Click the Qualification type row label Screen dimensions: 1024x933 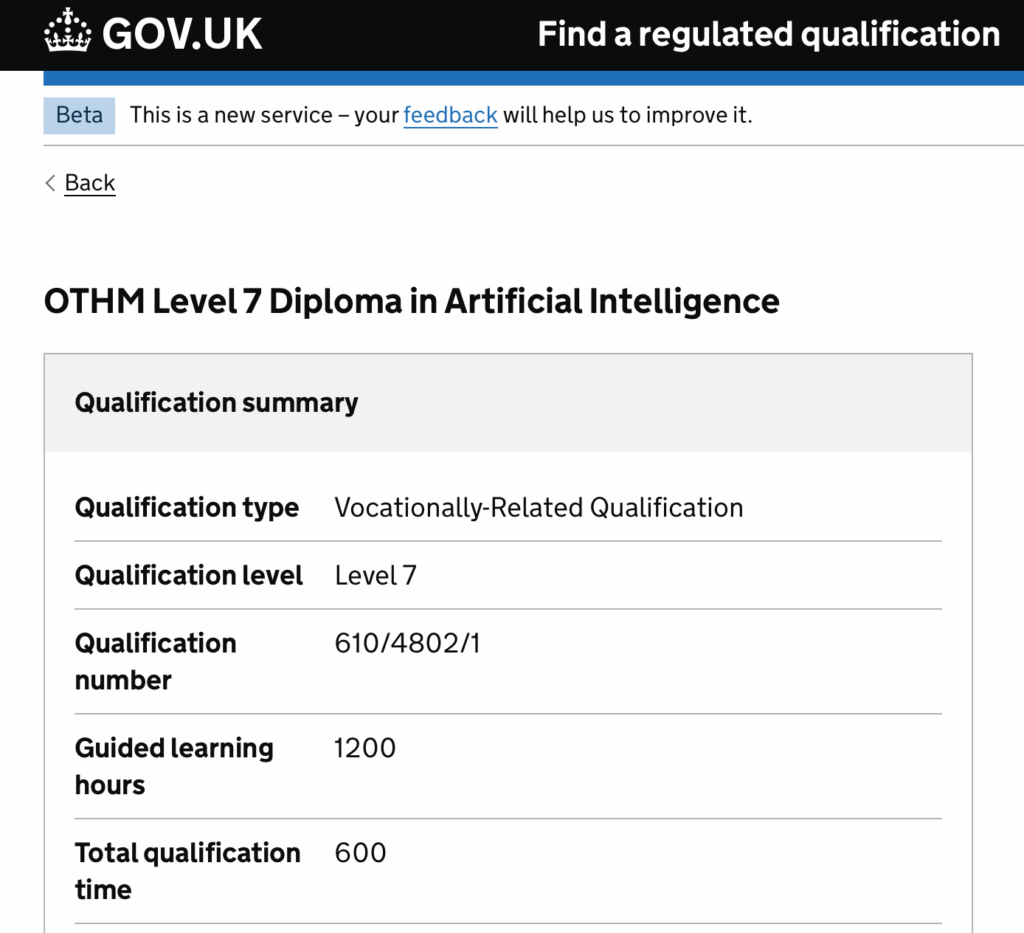[x=187, y=508]
